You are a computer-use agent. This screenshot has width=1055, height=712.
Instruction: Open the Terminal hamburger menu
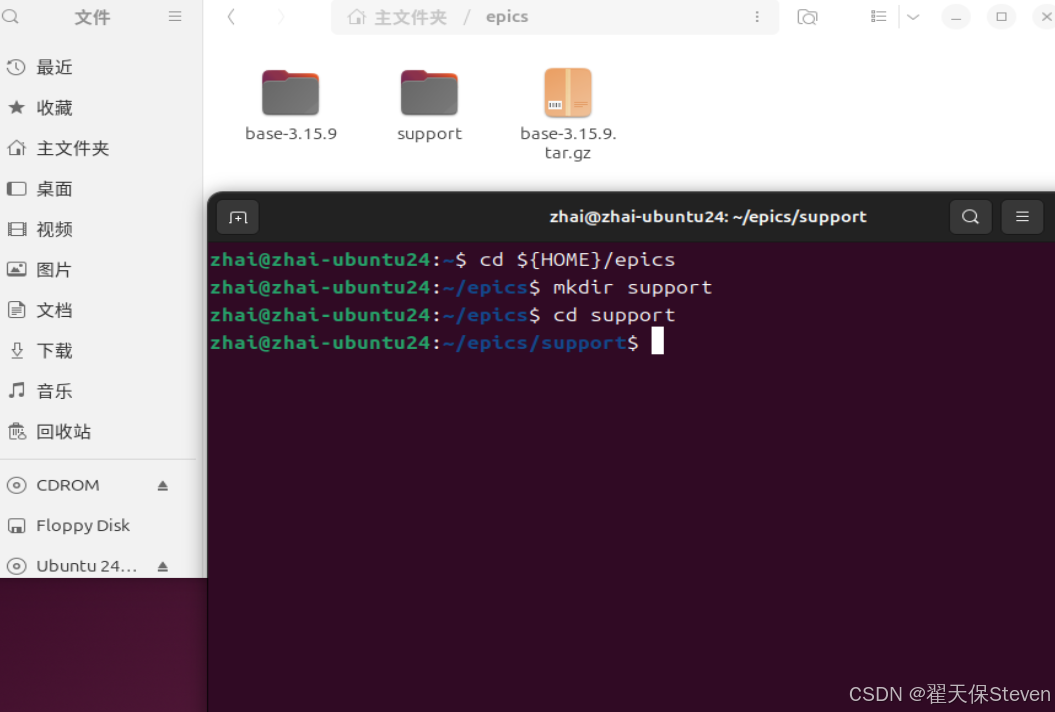(1022, 217)
